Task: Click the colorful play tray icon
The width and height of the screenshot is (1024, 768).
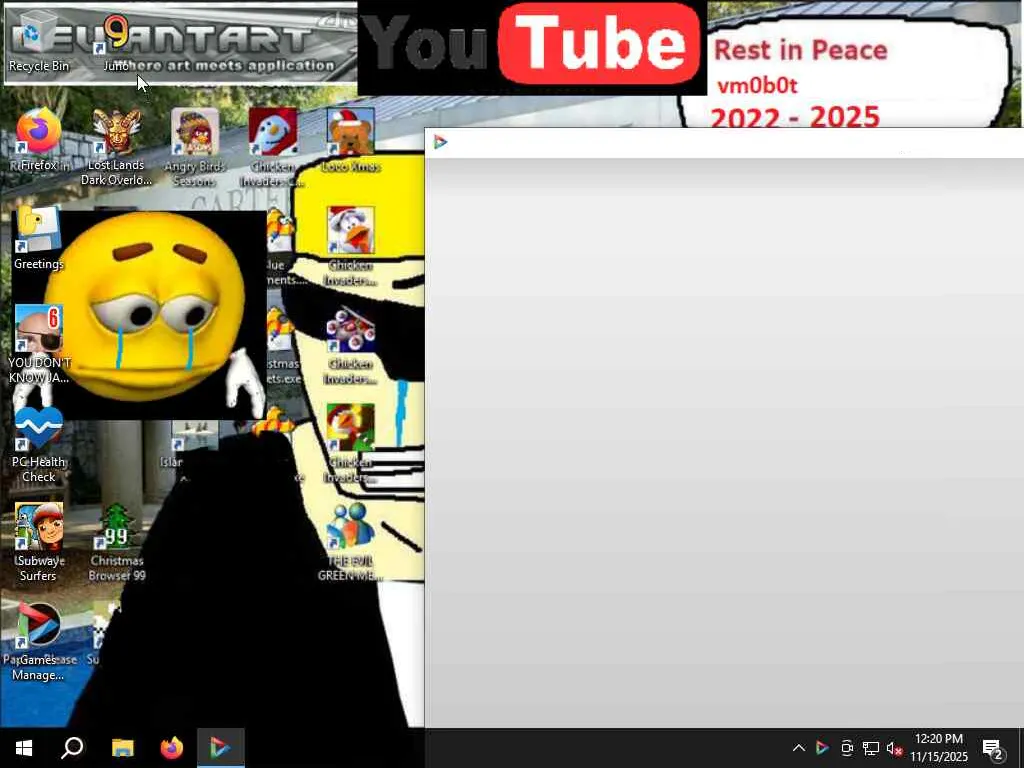Action: [822, 748]
